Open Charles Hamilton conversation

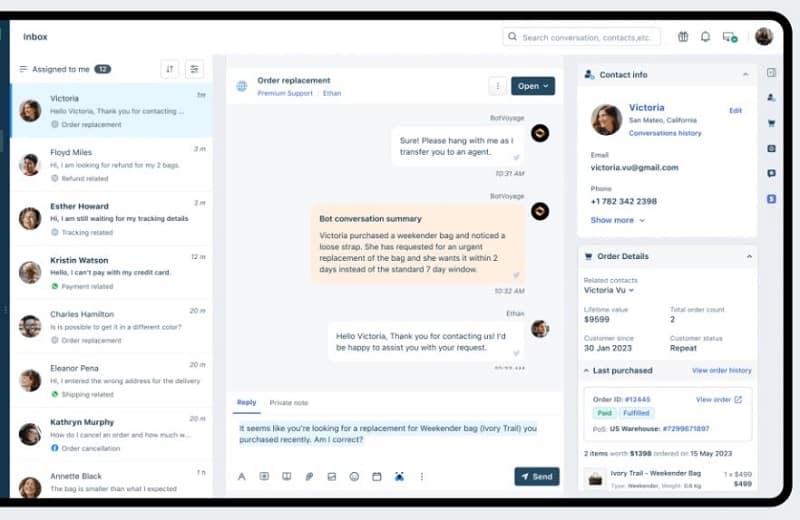point(112,327)
